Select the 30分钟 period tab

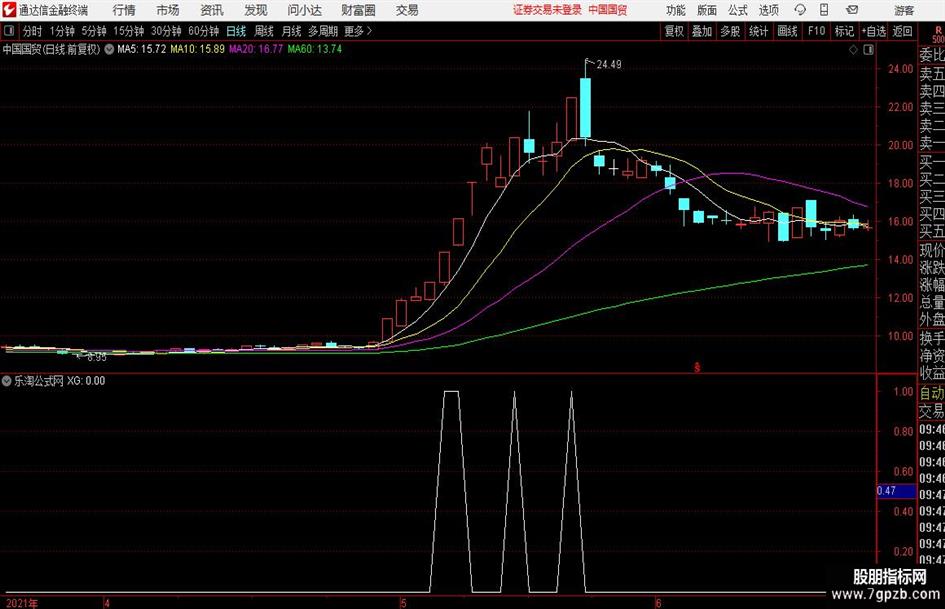pos(166,31)
